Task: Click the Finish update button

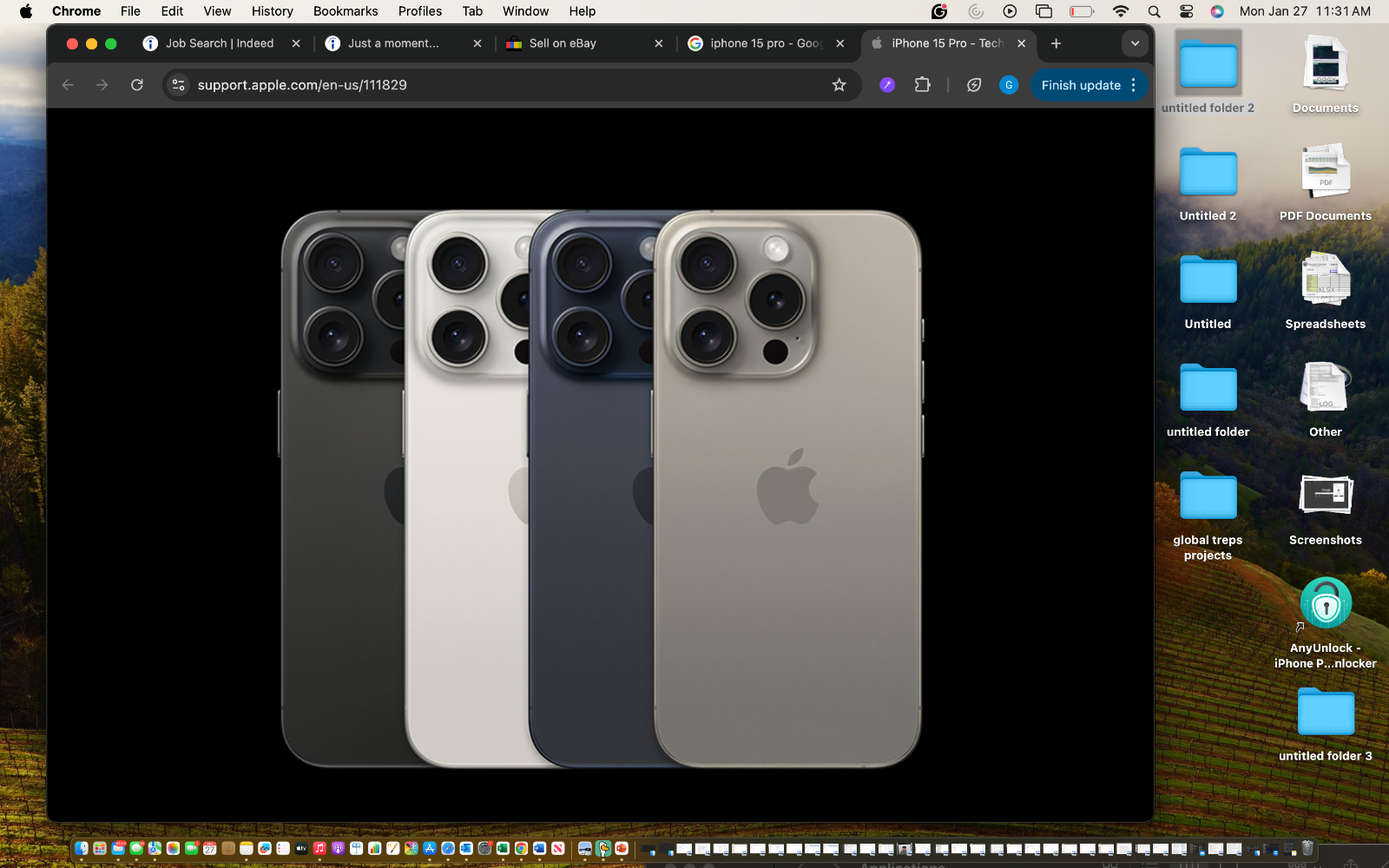Action: [x=1081, y=85]
